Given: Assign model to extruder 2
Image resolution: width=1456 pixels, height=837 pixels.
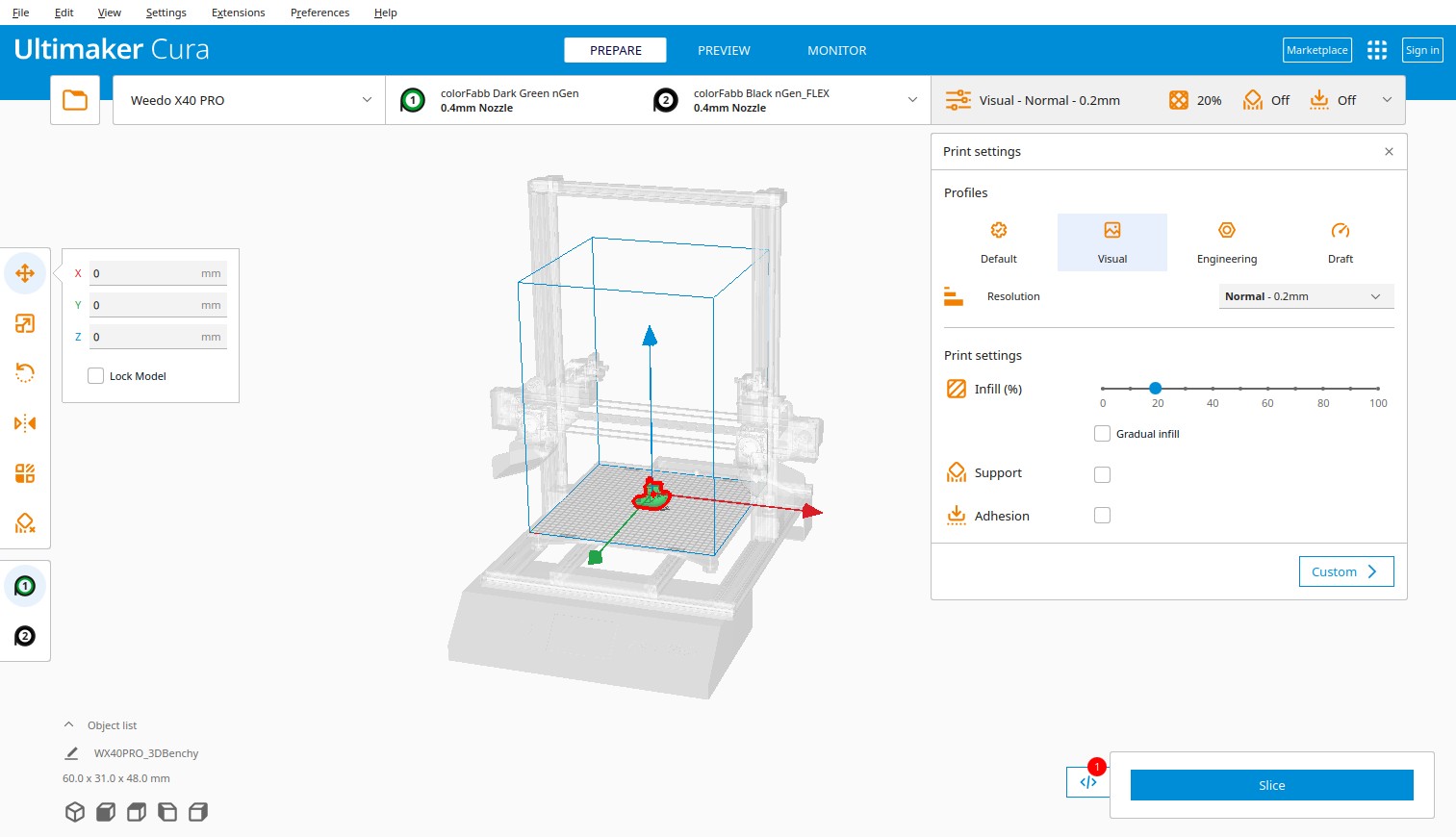Looking at the screenshot, I should click(25, 636).
